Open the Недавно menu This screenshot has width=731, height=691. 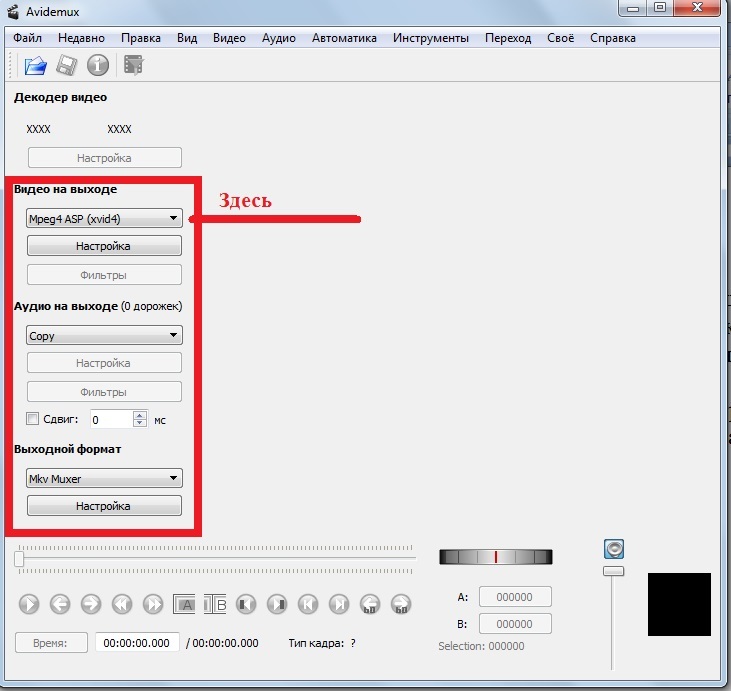(81, 38)
